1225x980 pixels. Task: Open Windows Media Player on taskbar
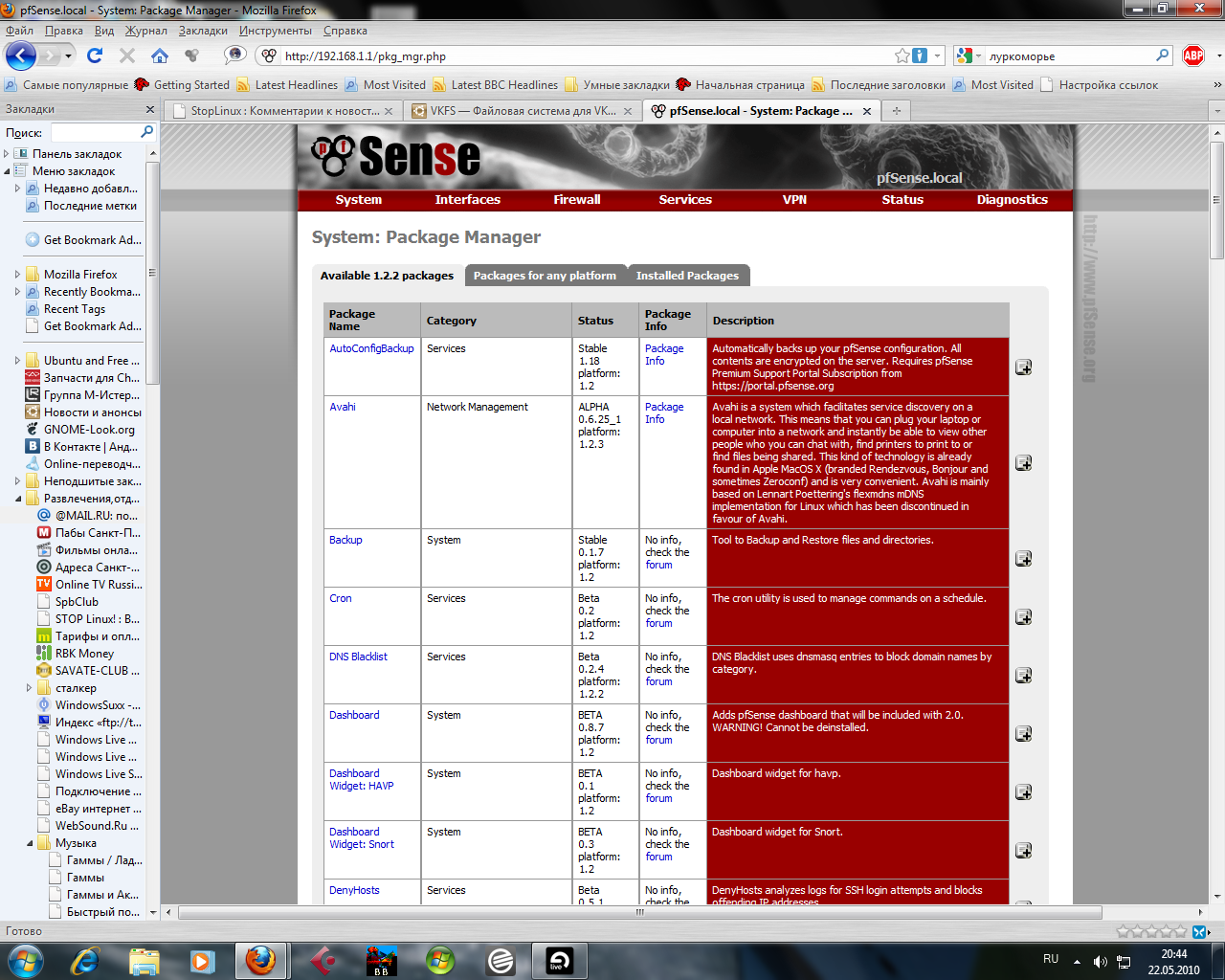click(202, 960)
